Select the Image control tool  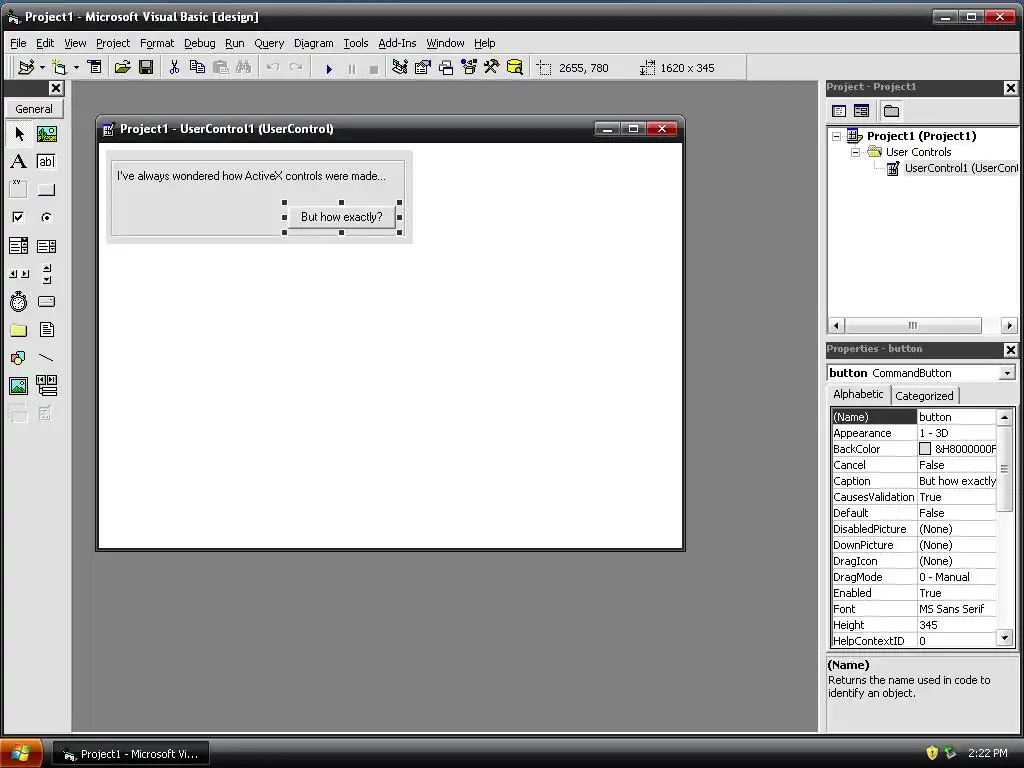click(18, 386)
